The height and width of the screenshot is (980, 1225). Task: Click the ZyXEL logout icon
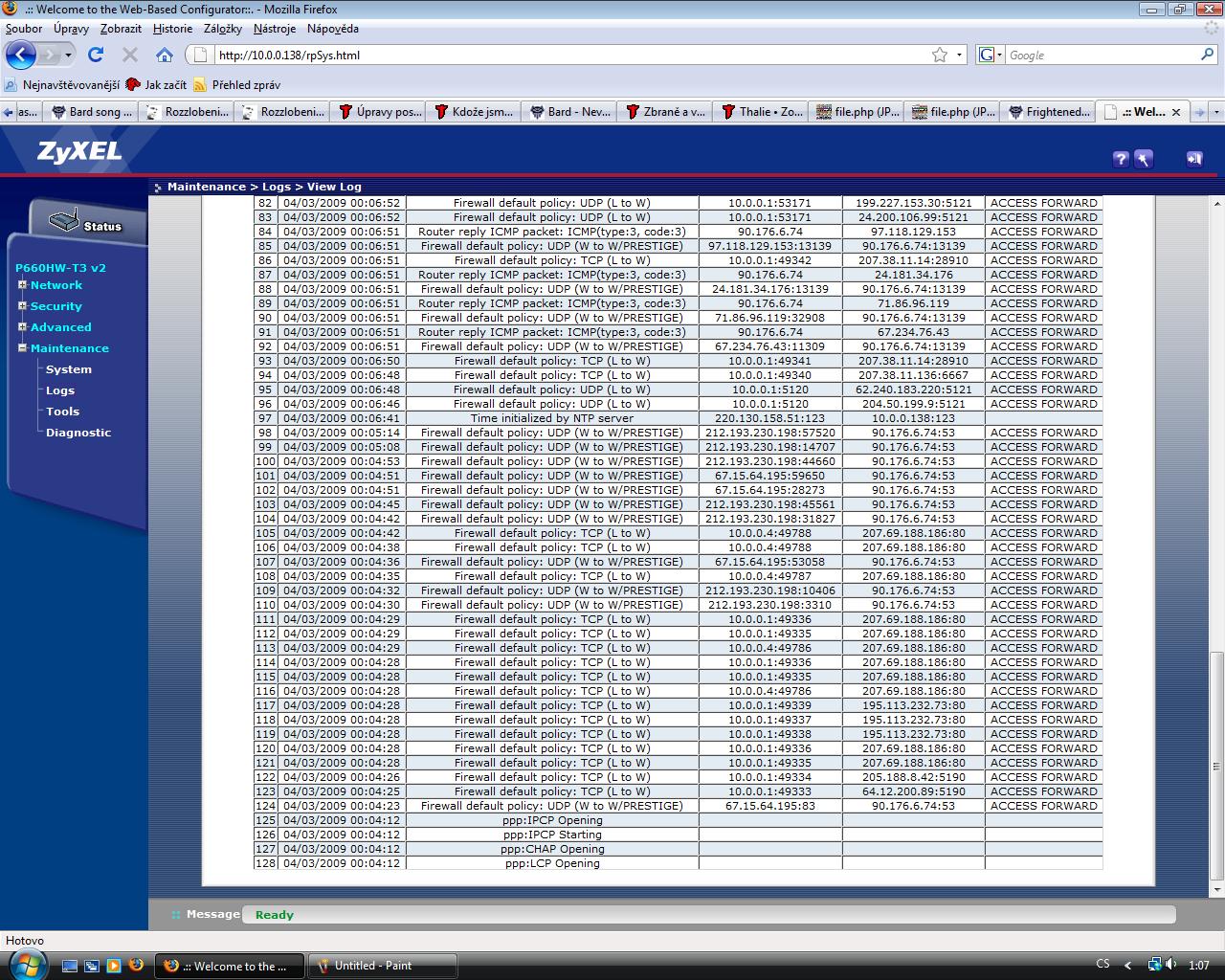1193,159
